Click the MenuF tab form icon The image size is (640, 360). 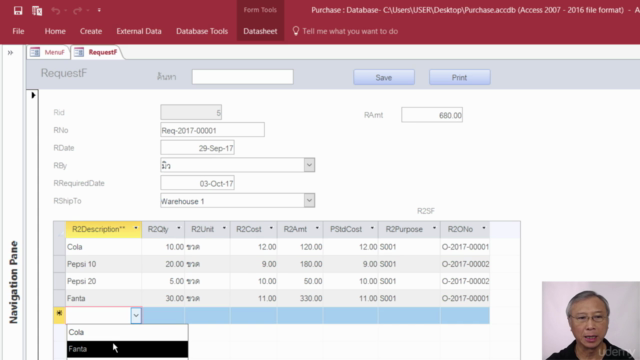tap(35, 52)
